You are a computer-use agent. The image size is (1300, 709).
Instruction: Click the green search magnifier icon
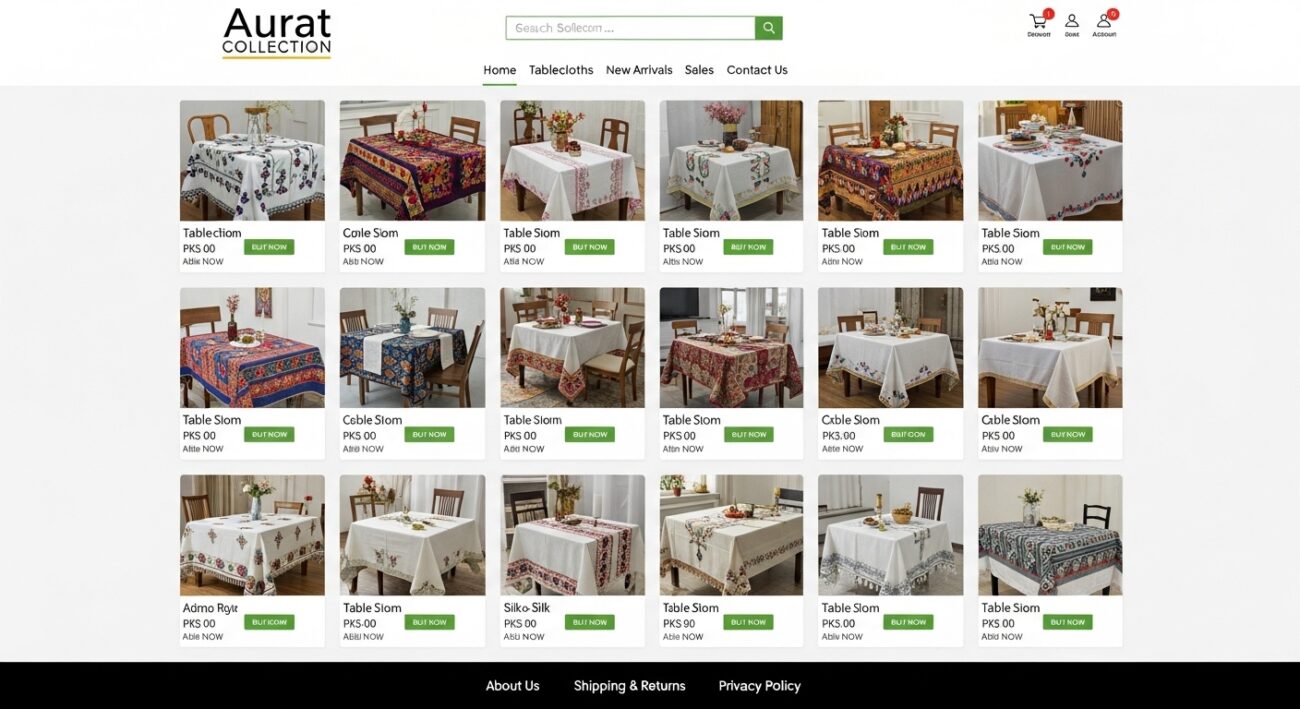pos(768,28)
